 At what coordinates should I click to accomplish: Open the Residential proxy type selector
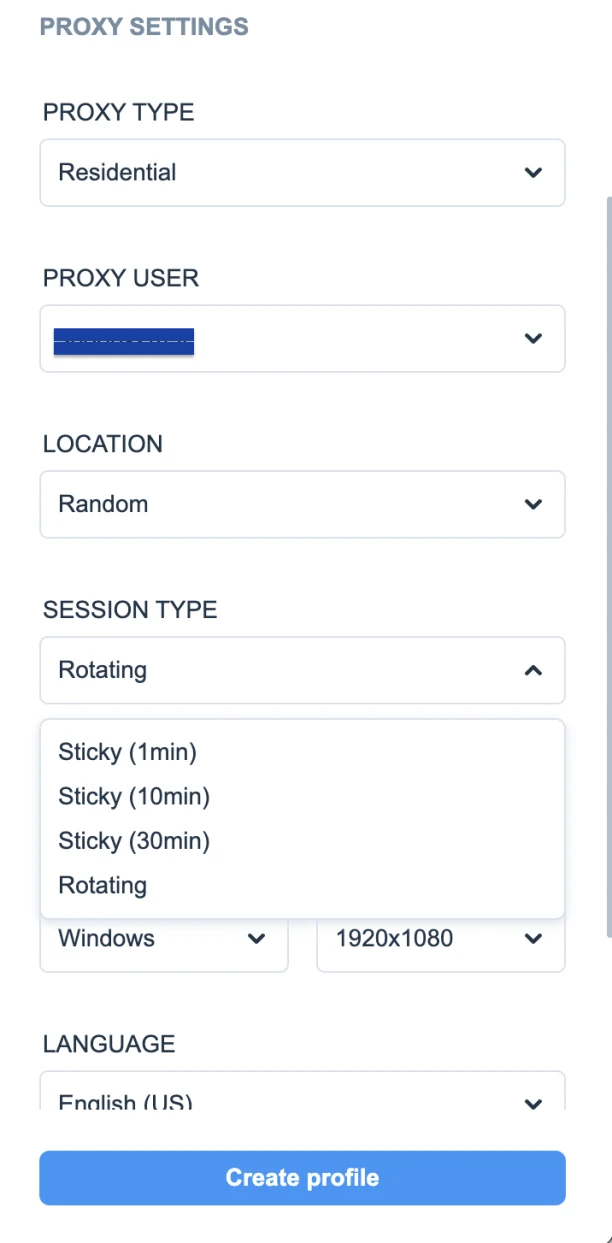click(302, 172)
